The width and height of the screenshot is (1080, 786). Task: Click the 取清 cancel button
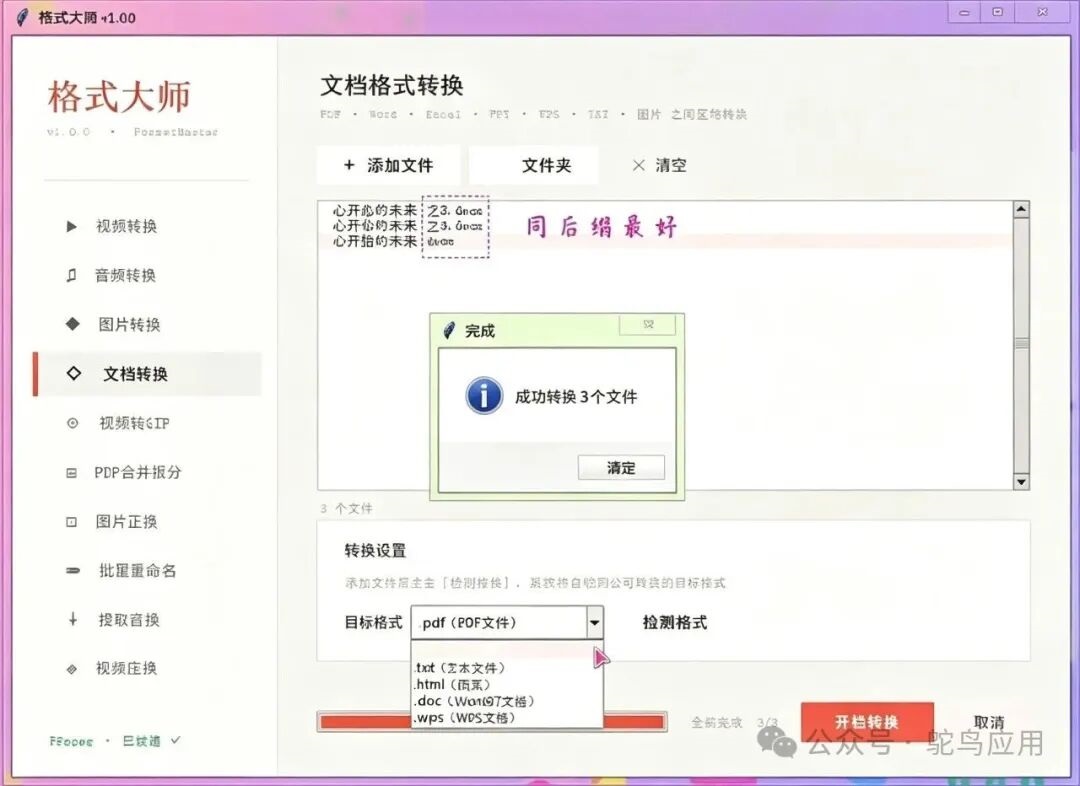click(x=989, y=722)
